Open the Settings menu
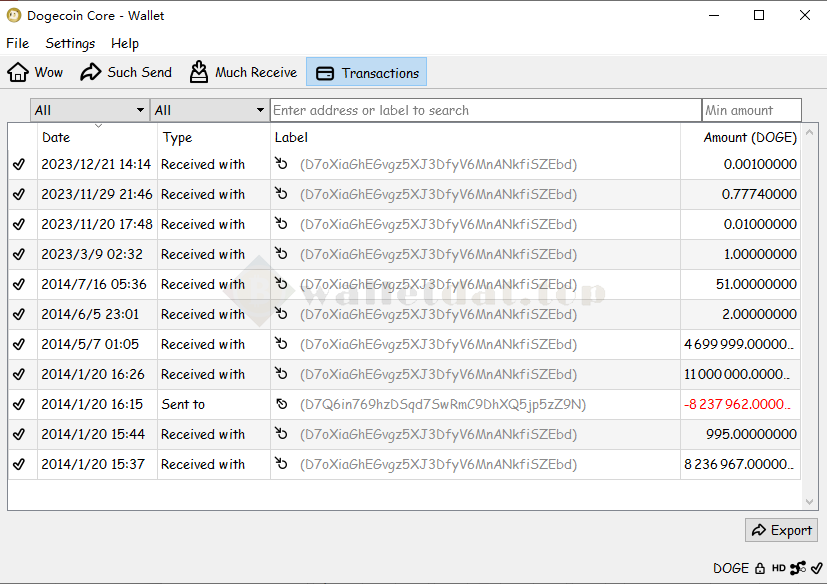 tap(70, 43)
